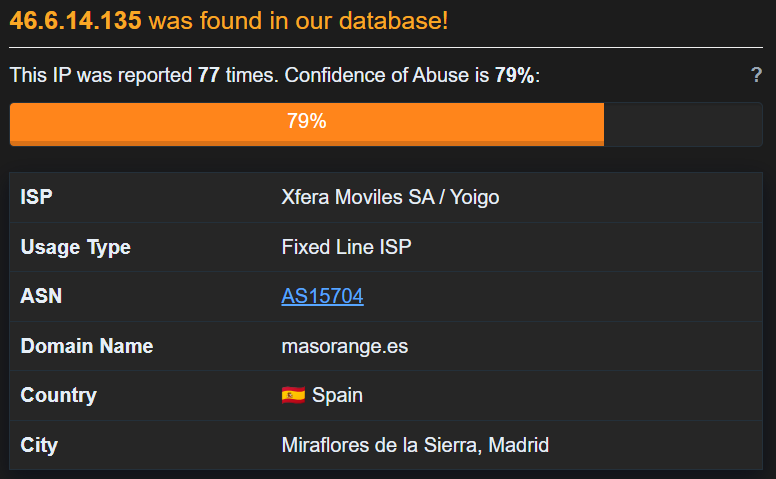This screenshot has width=776, height=479.
Task: Click the bold 77 report count
Action: point(209,75)
